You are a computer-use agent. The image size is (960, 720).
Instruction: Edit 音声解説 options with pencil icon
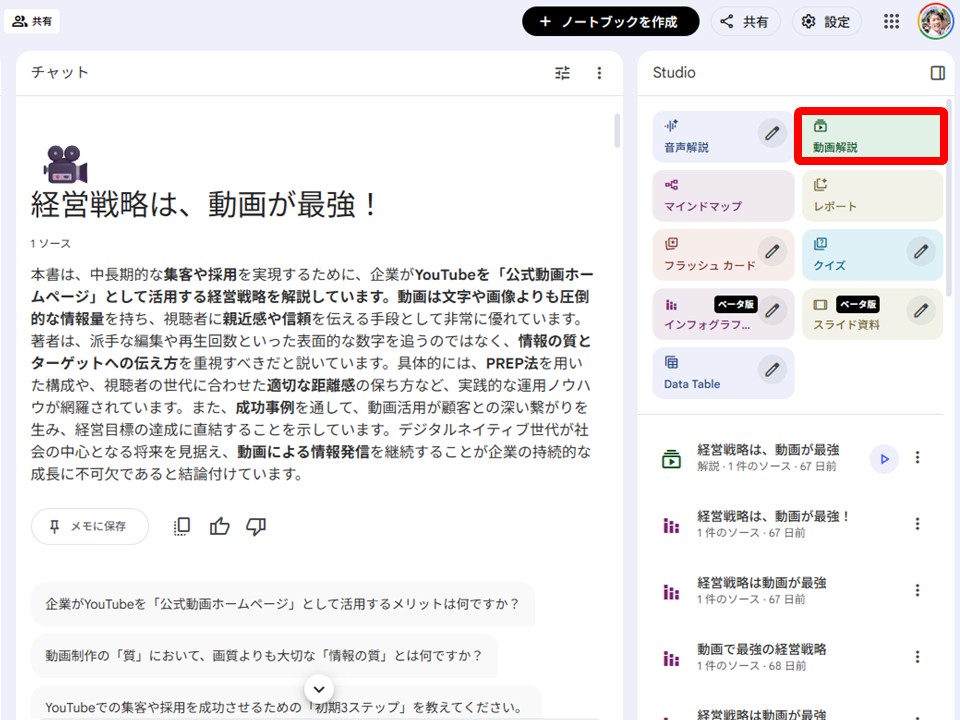coord(772,133)
